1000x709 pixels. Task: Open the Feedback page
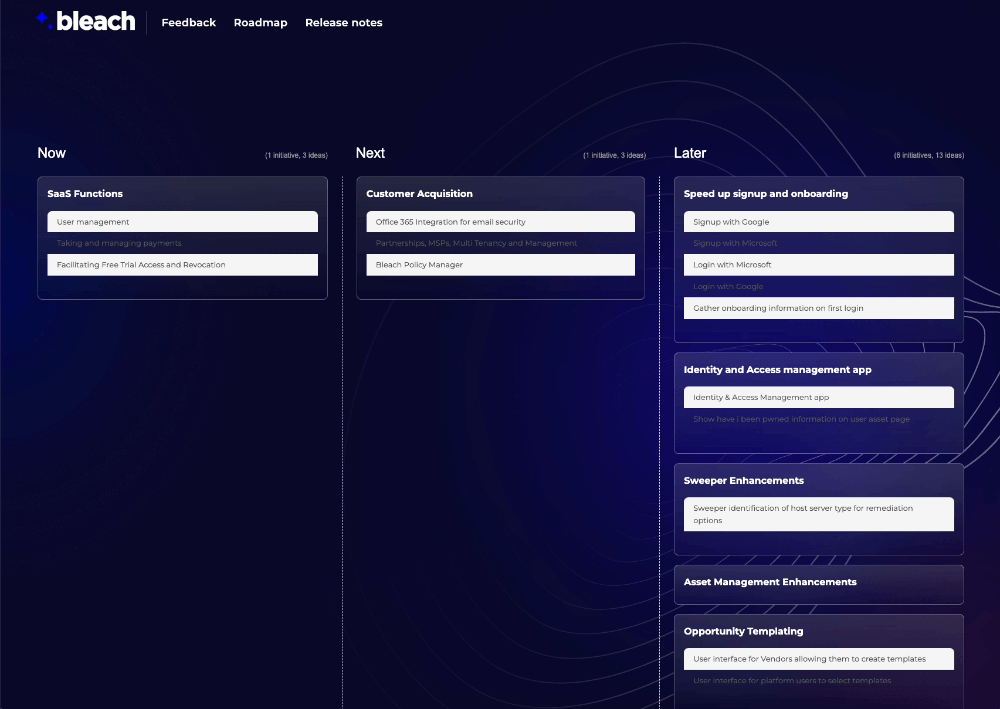click(189, 22)
